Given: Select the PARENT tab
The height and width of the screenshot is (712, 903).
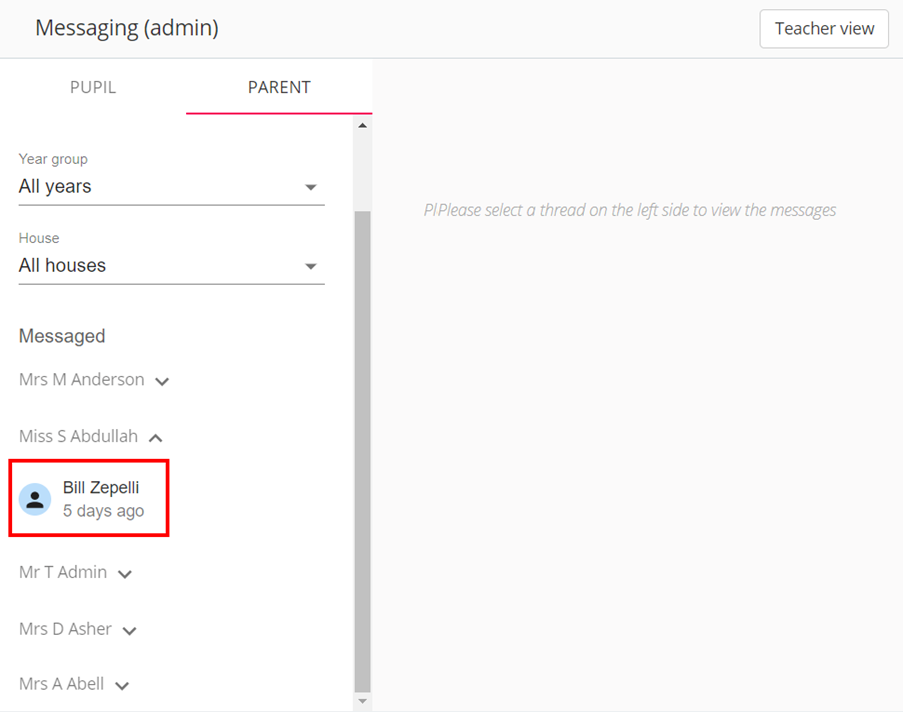Looking at the screenshot, I should coord(278,87).
